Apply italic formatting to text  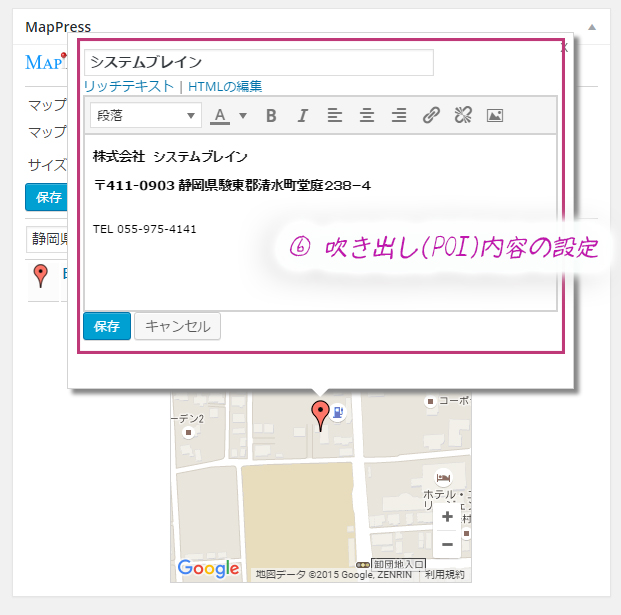point(302,115)
